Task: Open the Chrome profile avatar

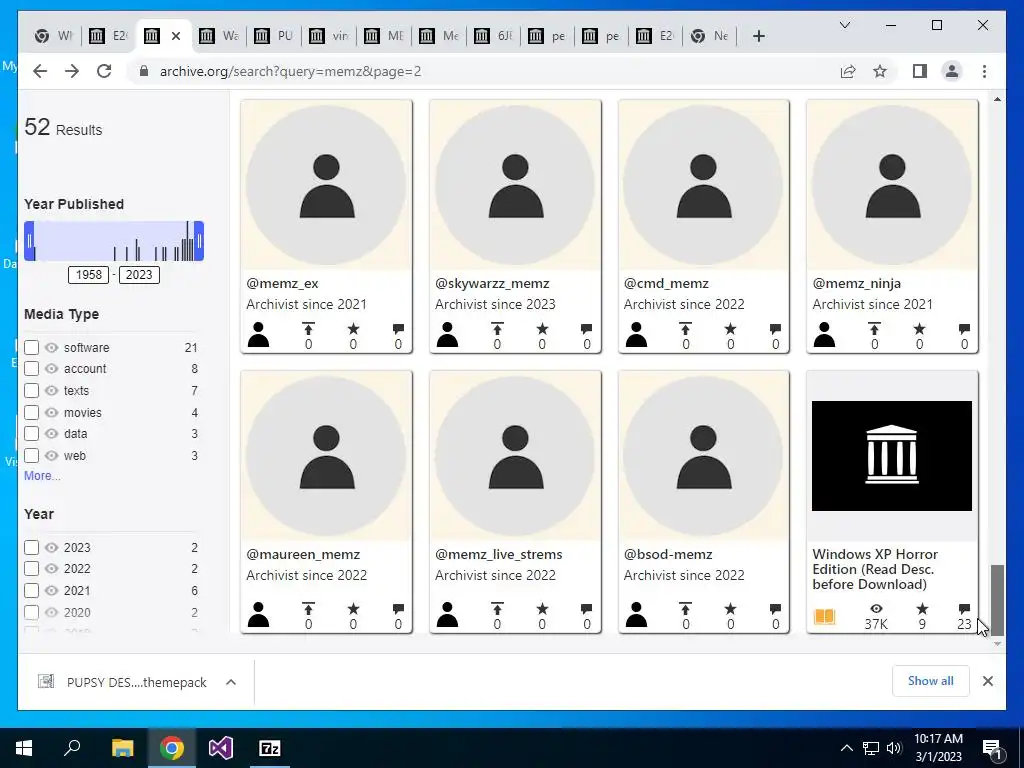Action: pyautogui.click(x=952, y=71)
